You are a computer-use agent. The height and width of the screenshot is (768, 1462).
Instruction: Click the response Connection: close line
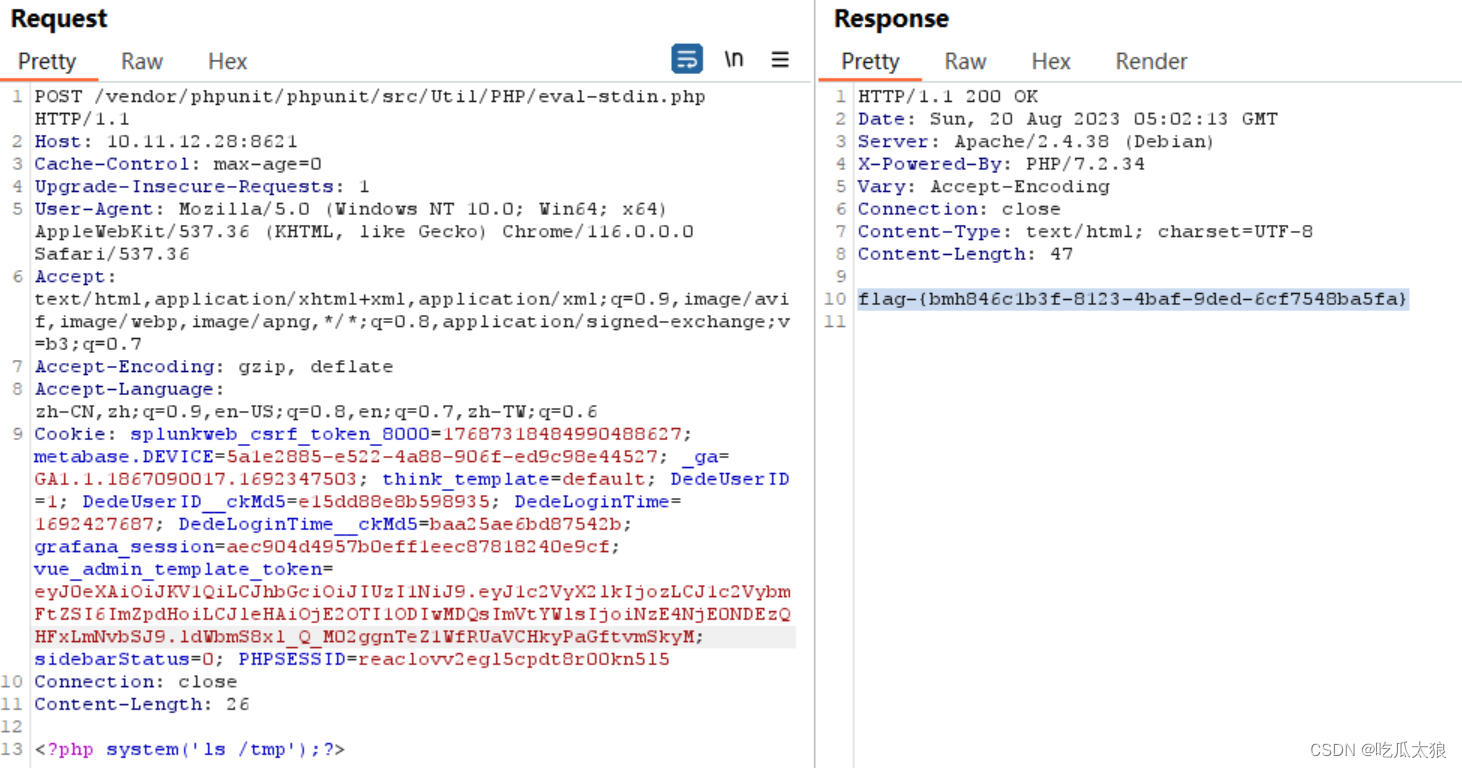point(959,209)
